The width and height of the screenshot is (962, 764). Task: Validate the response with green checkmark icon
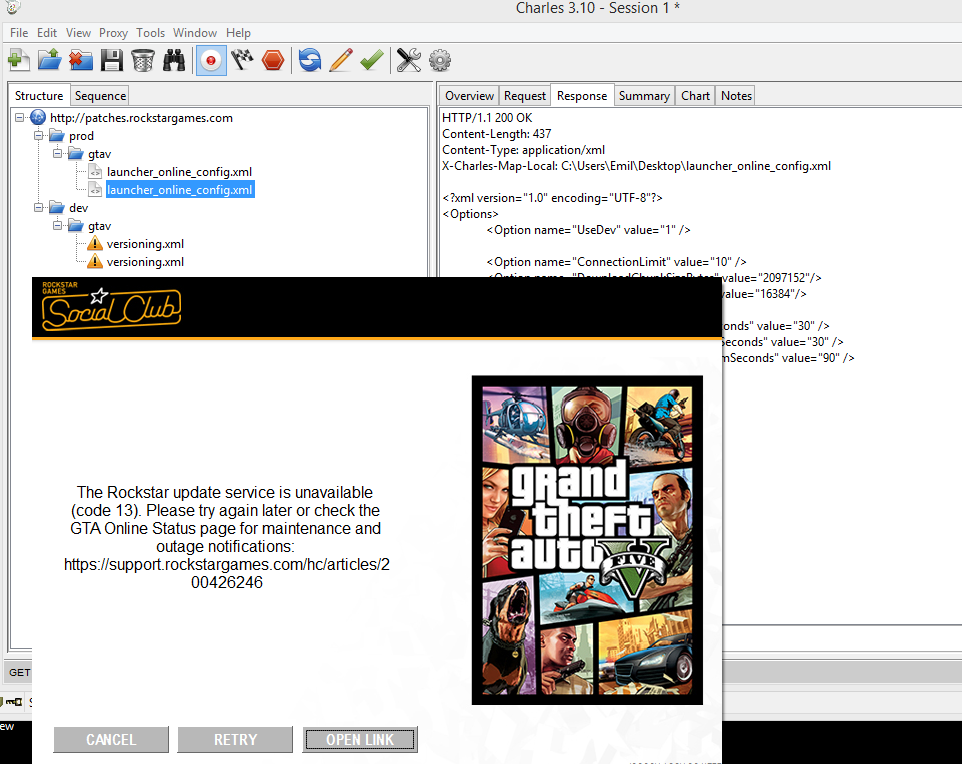pyautogui.click(x=372, y=60)
